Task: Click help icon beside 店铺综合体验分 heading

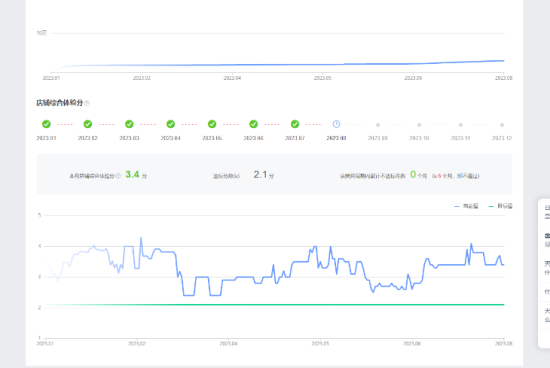Action: 87,103
